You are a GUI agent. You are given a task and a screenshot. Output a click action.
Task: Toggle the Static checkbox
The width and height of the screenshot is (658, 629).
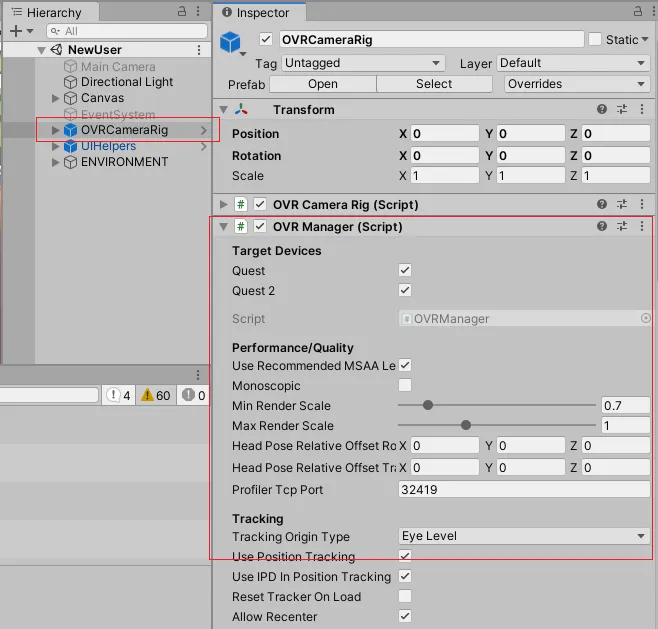click(x=595, y=39)
